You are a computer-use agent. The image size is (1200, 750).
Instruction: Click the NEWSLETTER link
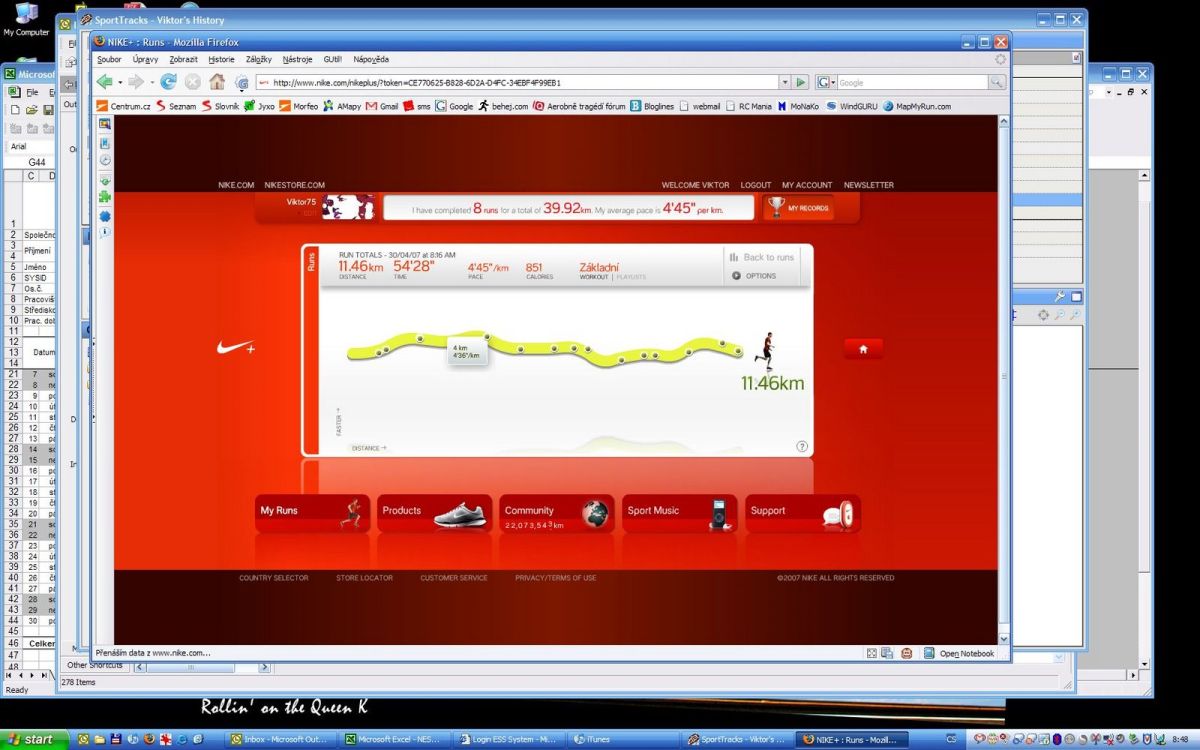coord(869,185)
